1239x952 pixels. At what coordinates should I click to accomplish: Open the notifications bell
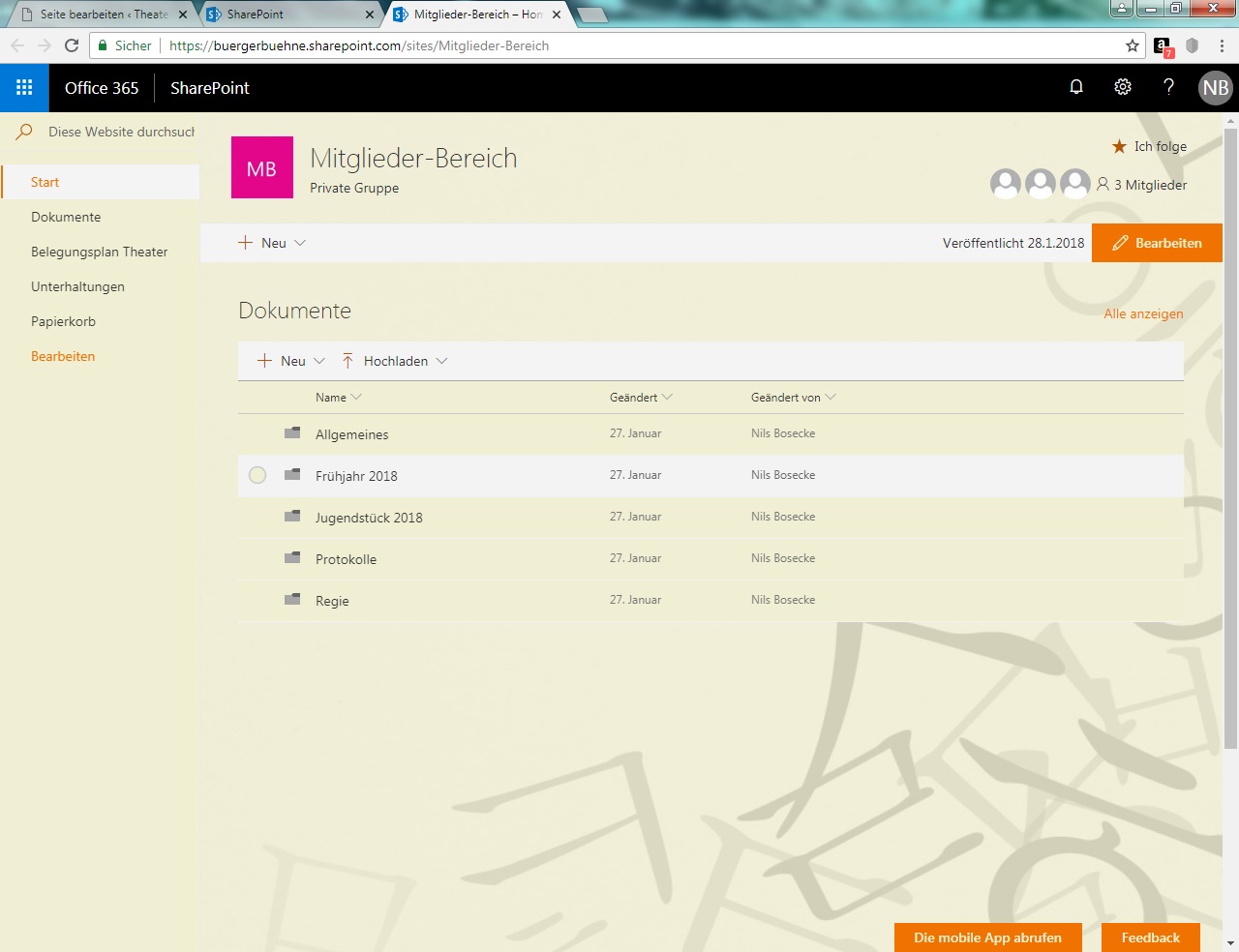click(1075, 87)
